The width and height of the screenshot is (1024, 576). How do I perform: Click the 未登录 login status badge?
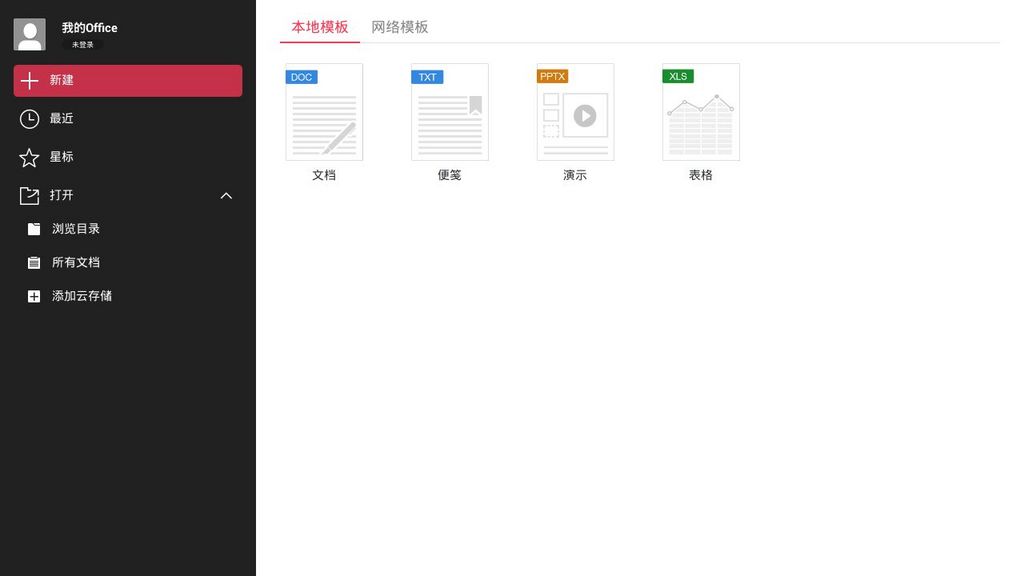pos(82,45)
